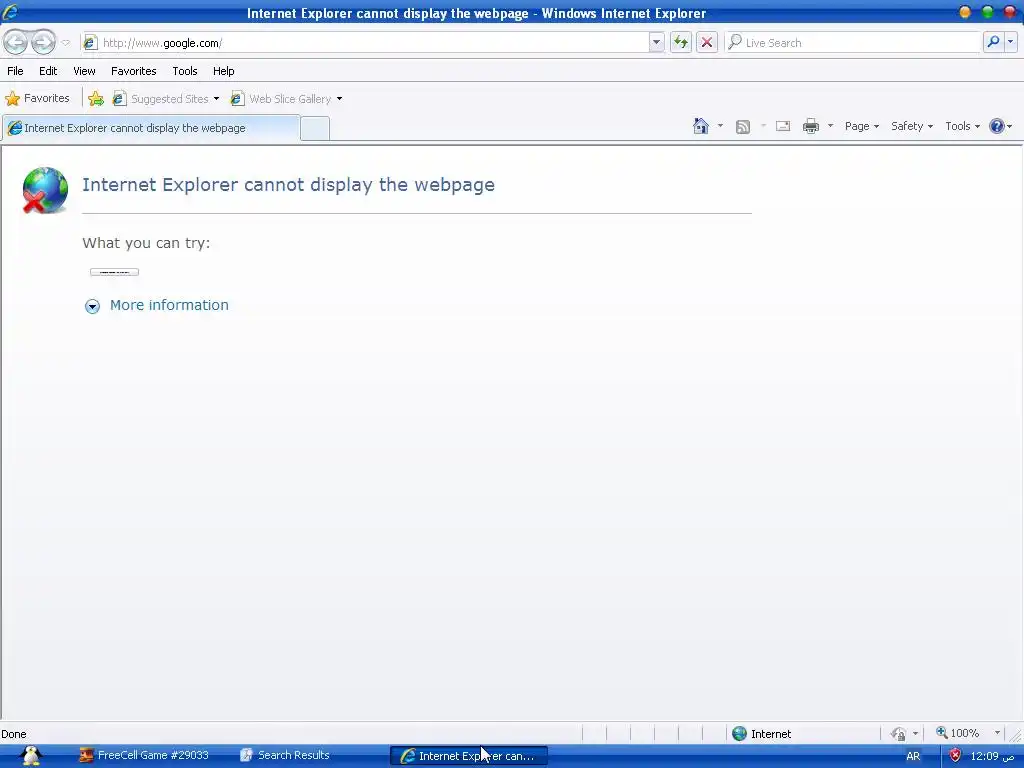Click the RSS feeds icon
This screenshot has height=768, width=1024.
point(743,127)
